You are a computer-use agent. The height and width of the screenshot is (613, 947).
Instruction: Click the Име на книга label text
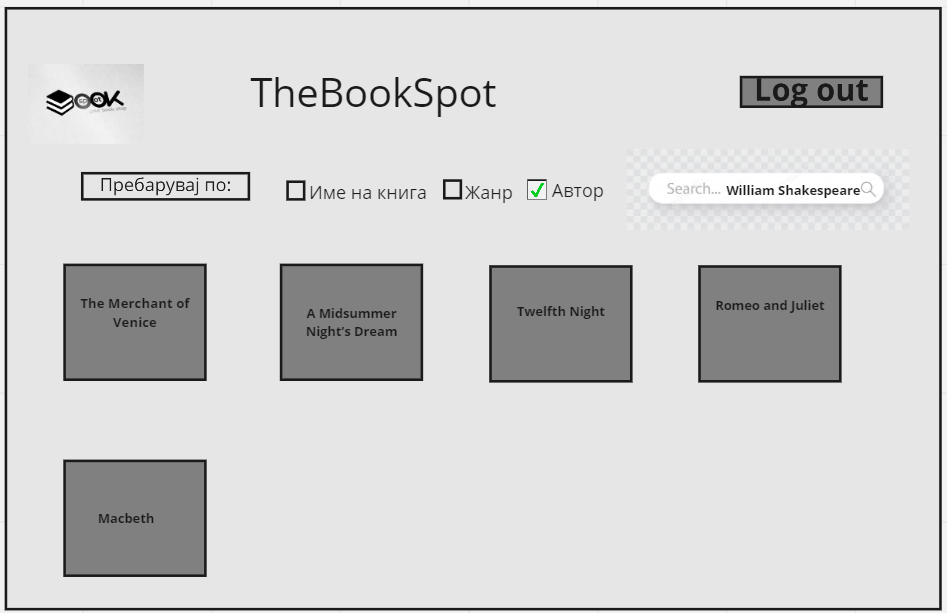(368, 192)
